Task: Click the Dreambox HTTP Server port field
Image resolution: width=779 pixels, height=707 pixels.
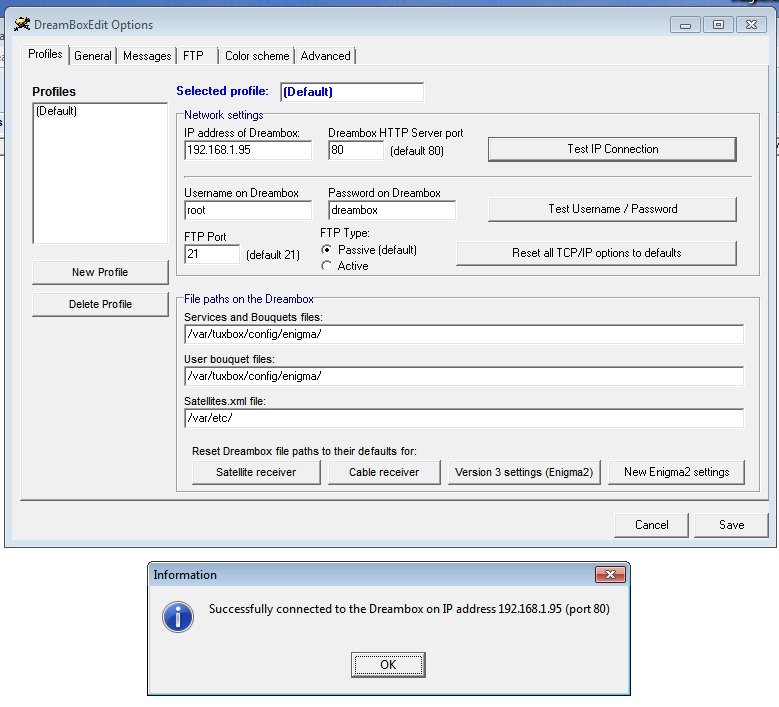Action: (x=356, y=150)
